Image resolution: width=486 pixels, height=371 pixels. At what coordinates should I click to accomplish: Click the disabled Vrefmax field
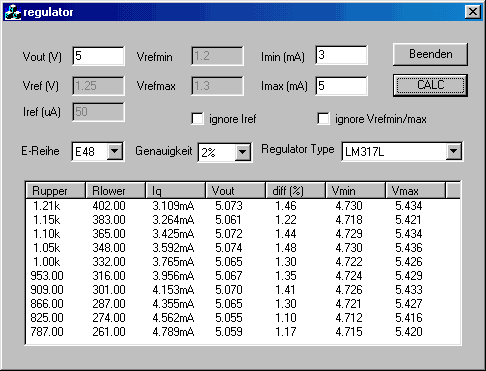217,86
